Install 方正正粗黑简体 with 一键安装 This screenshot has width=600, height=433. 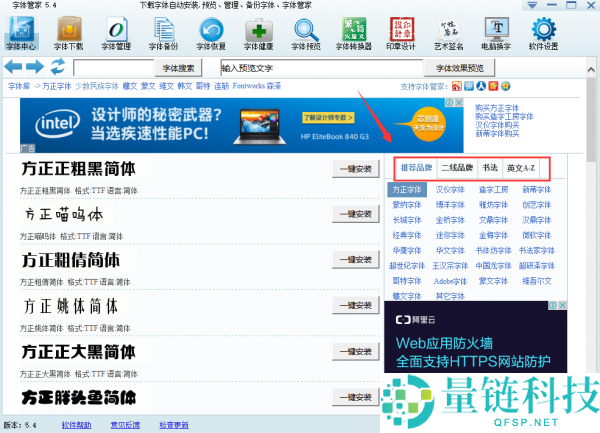coord(356,168)
